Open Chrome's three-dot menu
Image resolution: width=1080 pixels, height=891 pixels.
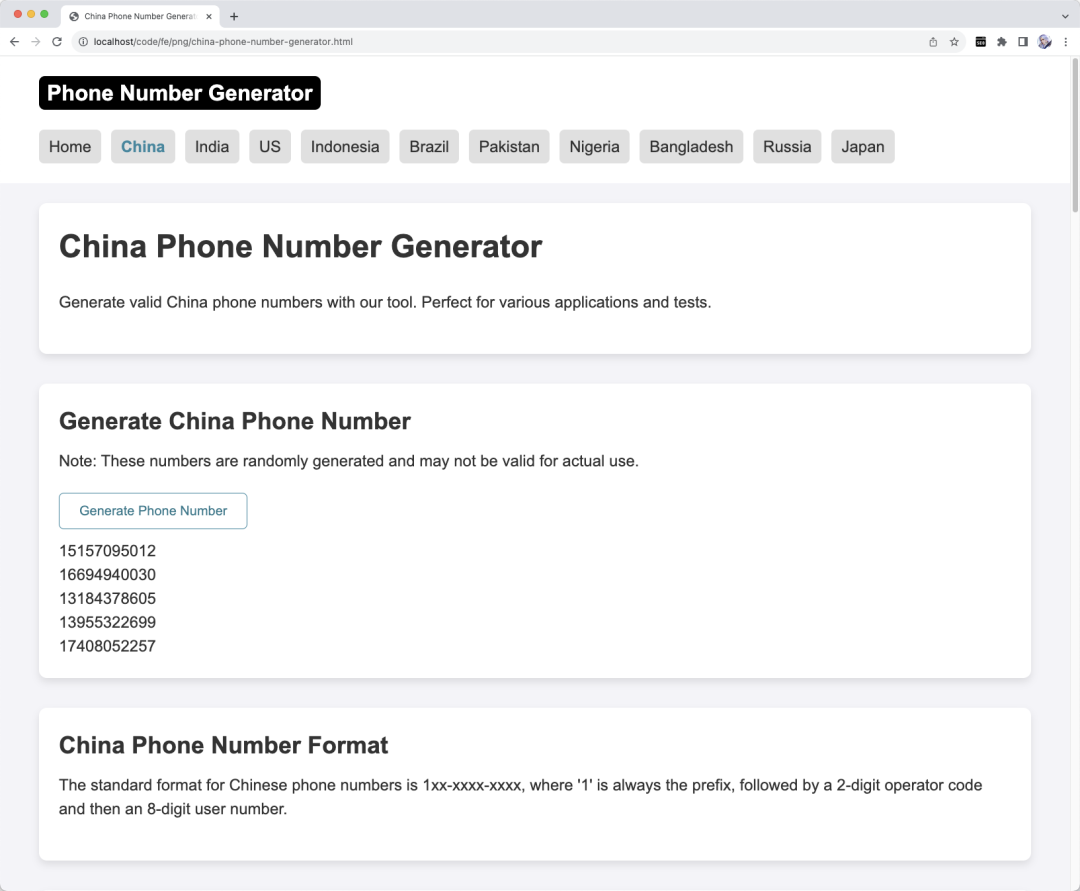tap(1065, 42)
